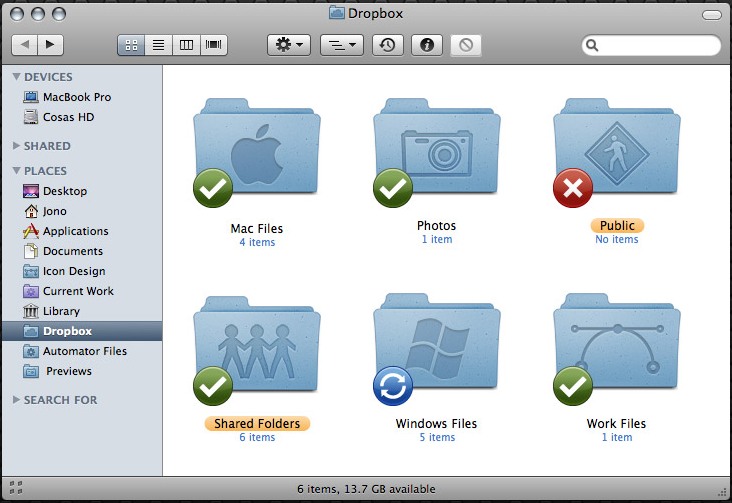Click '5 items' under Windows Files
The width and height of the screenshot is (732, 503).
pos(437,437)
